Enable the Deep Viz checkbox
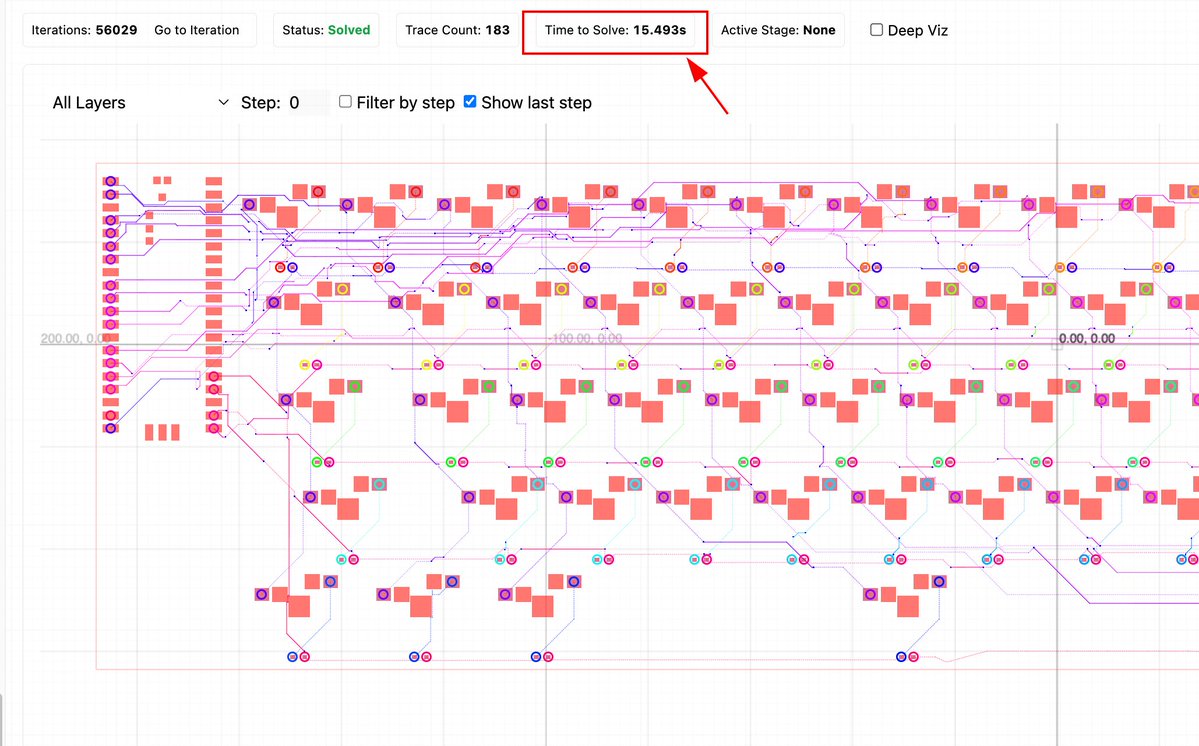Image resolution: width=1199 pixels, height=746 pixels. click(x=876, y=30)
